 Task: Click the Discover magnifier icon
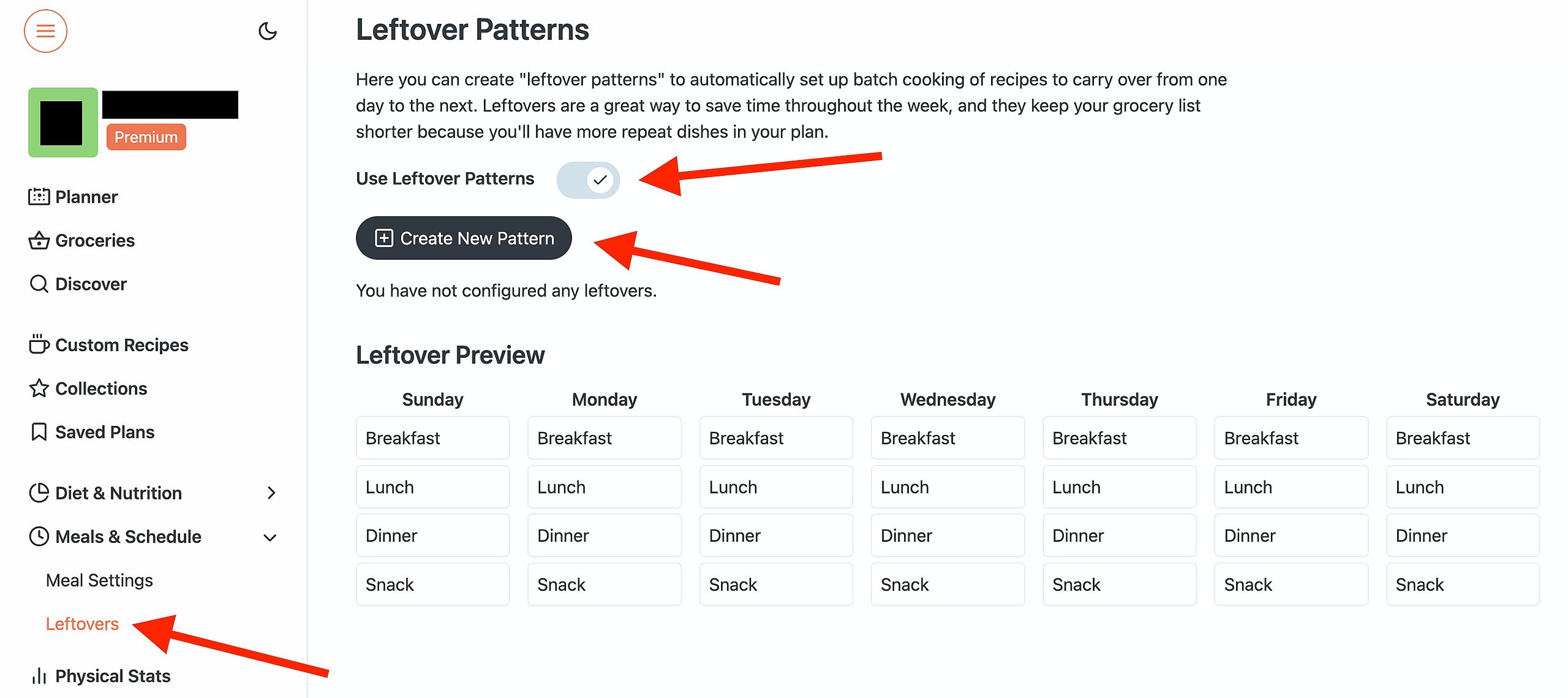coord(39,284)
